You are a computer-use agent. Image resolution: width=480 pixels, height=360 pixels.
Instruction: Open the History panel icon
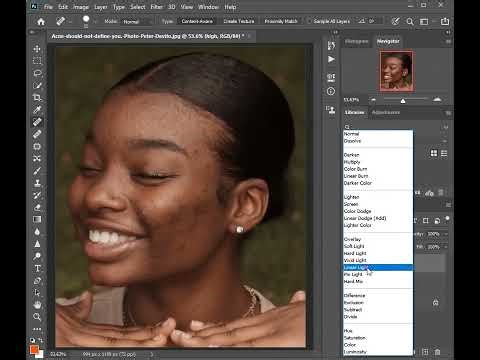(x=331, y=46)
